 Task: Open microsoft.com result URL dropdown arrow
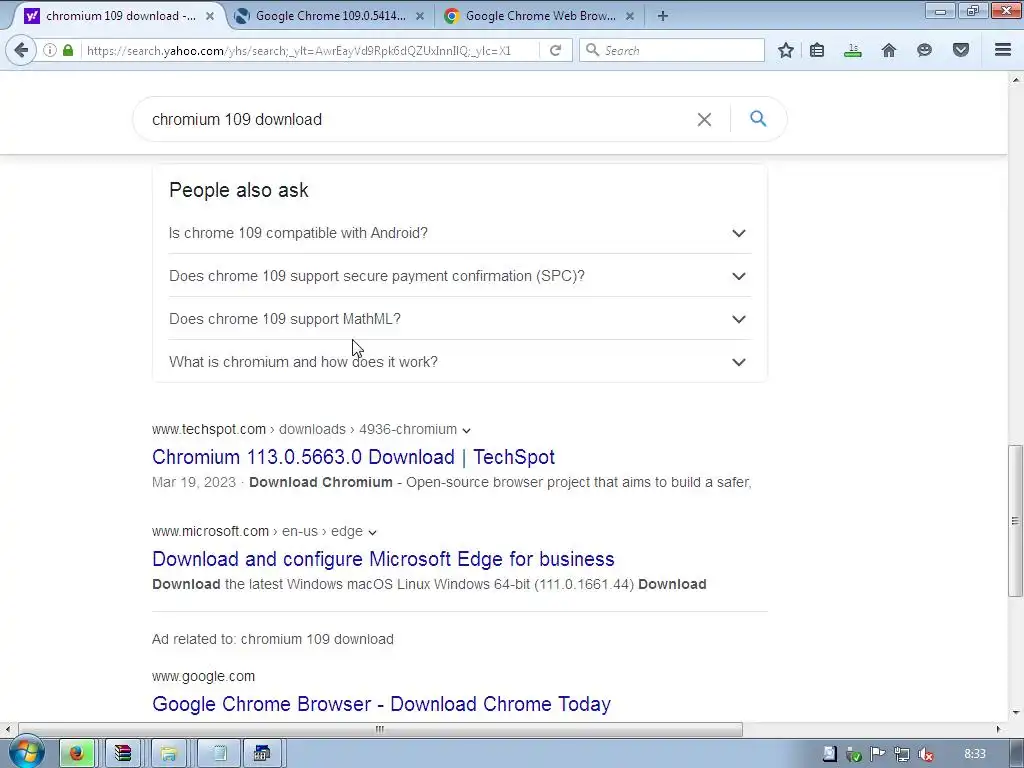point(372,532)
